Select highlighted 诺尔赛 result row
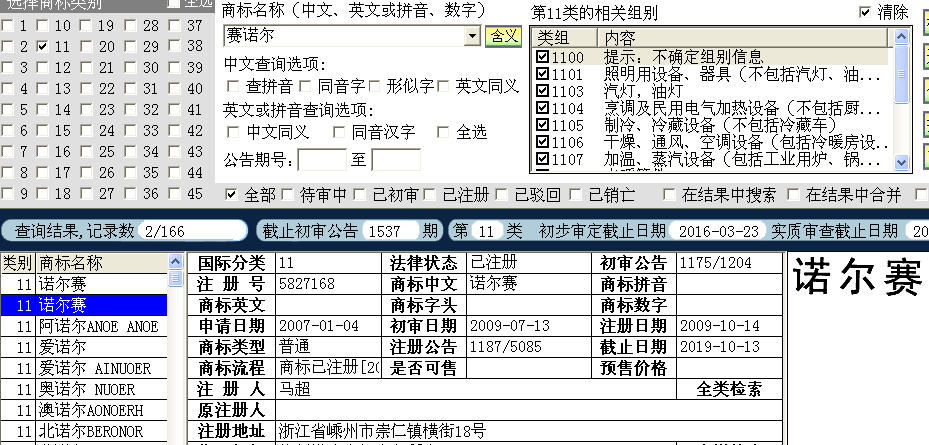929x445 pixels. click(x=84, y=305)
